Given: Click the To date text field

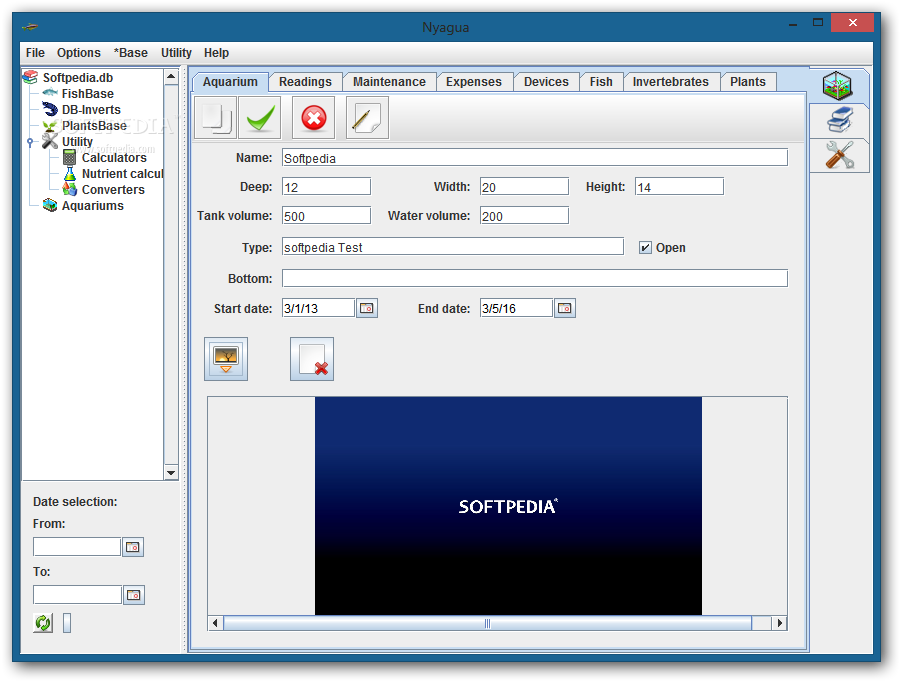Looking at the screenshot, I should [x=78, y=595].
